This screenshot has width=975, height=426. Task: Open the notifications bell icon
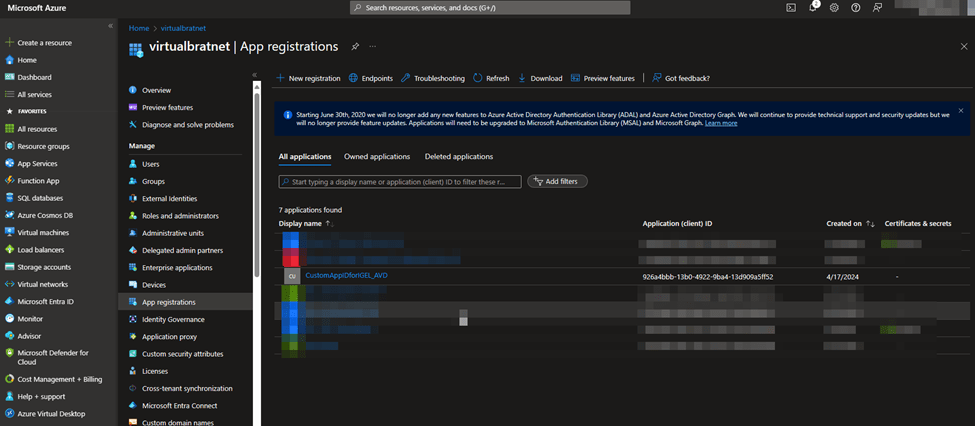tap(813, 7)
